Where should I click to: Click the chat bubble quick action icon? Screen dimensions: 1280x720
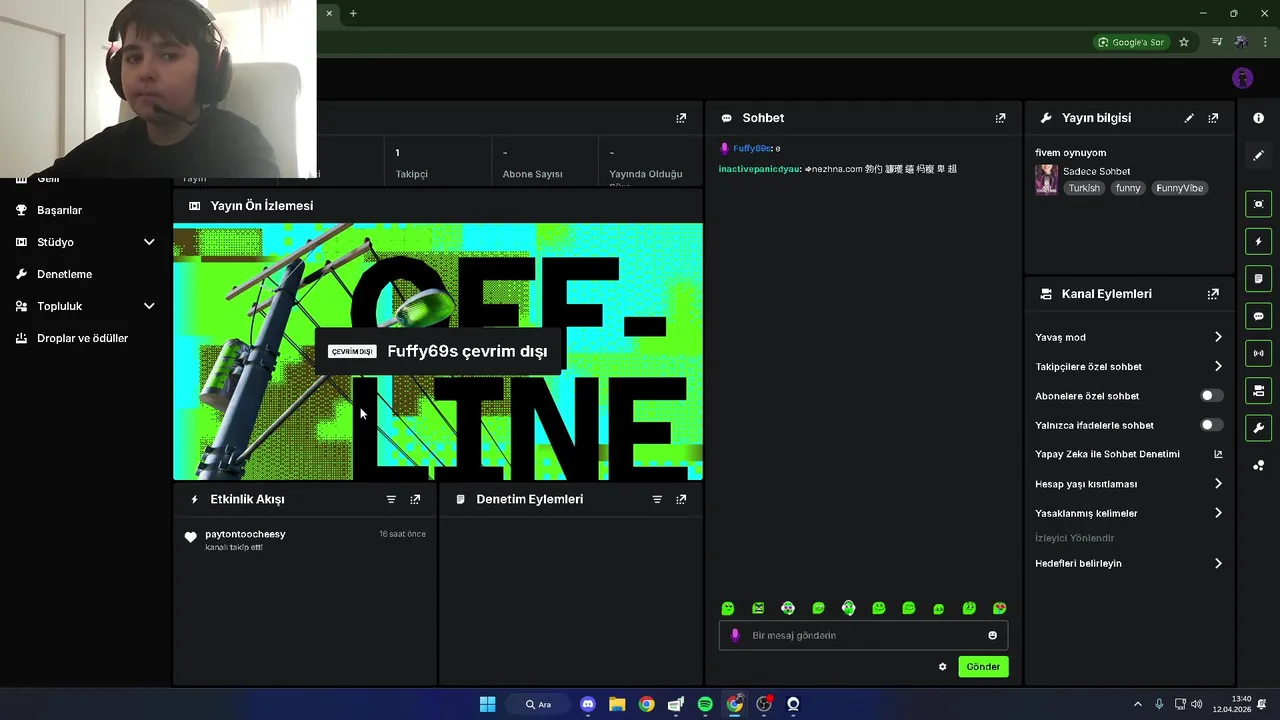1259,316
